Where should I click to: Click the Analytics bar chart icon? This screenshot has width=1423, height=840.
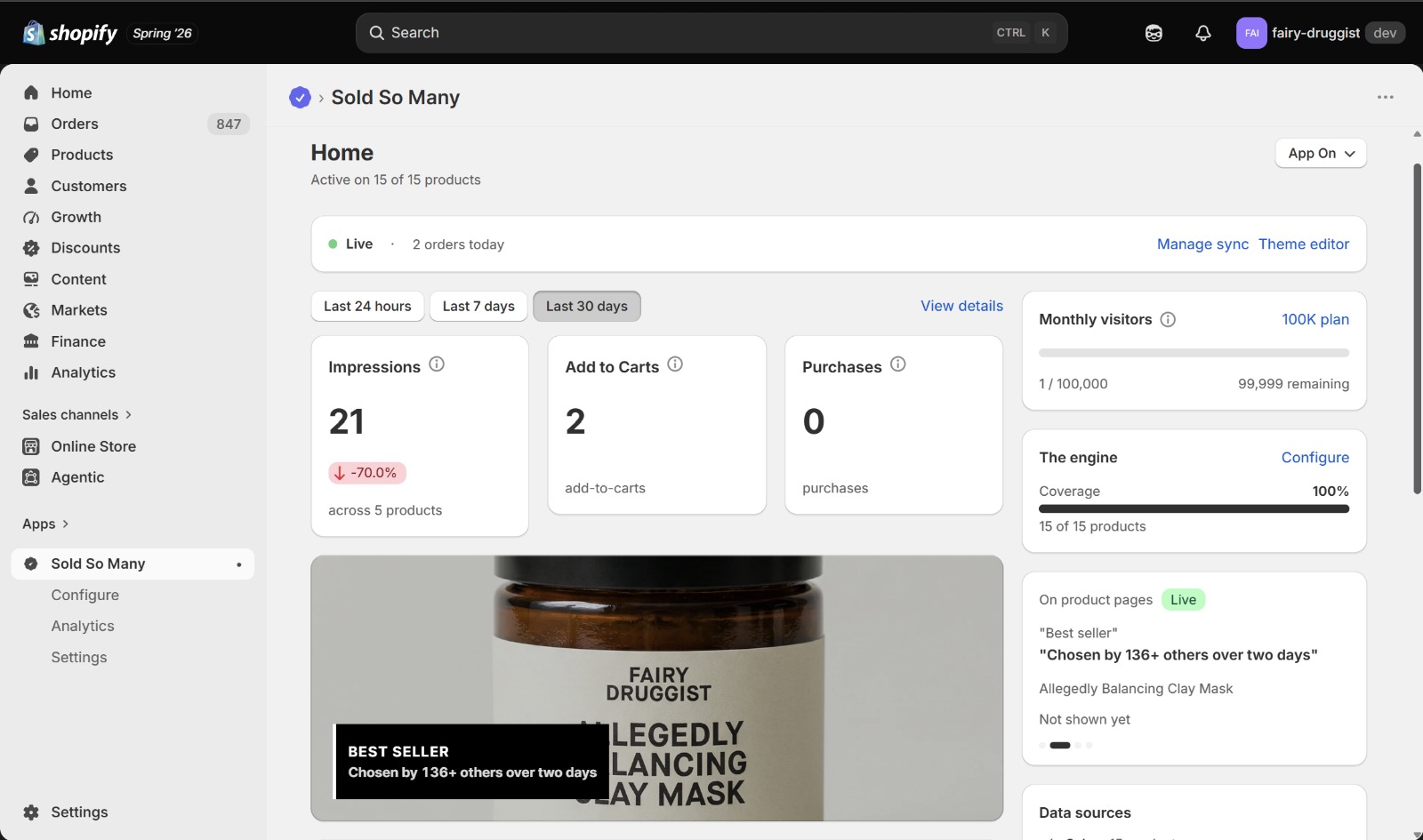pos(31,372)
